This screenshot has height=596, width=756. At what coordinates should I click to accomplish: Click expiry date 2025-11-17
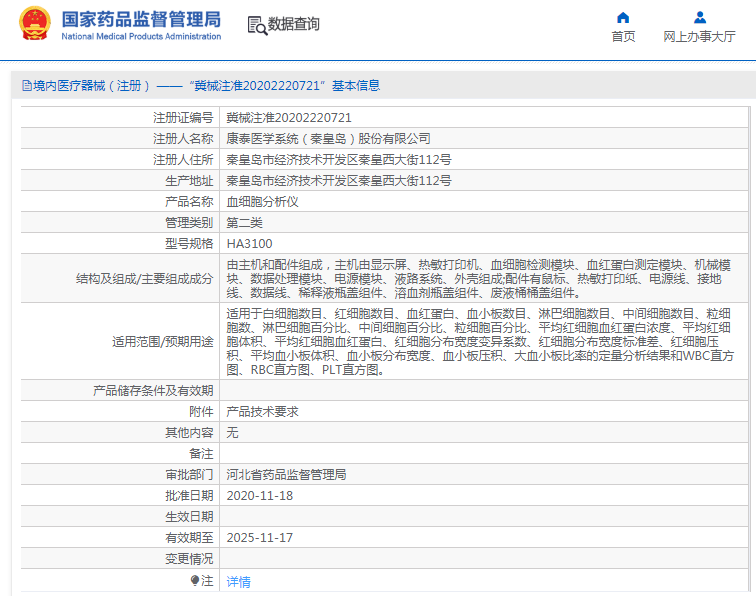[x=259, y=537]
